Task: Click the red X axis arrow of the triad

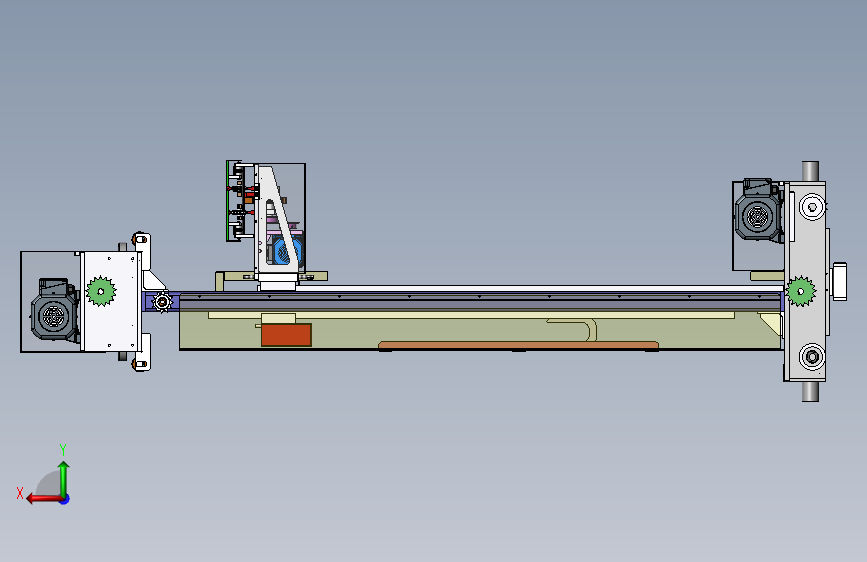Action: 44,499
